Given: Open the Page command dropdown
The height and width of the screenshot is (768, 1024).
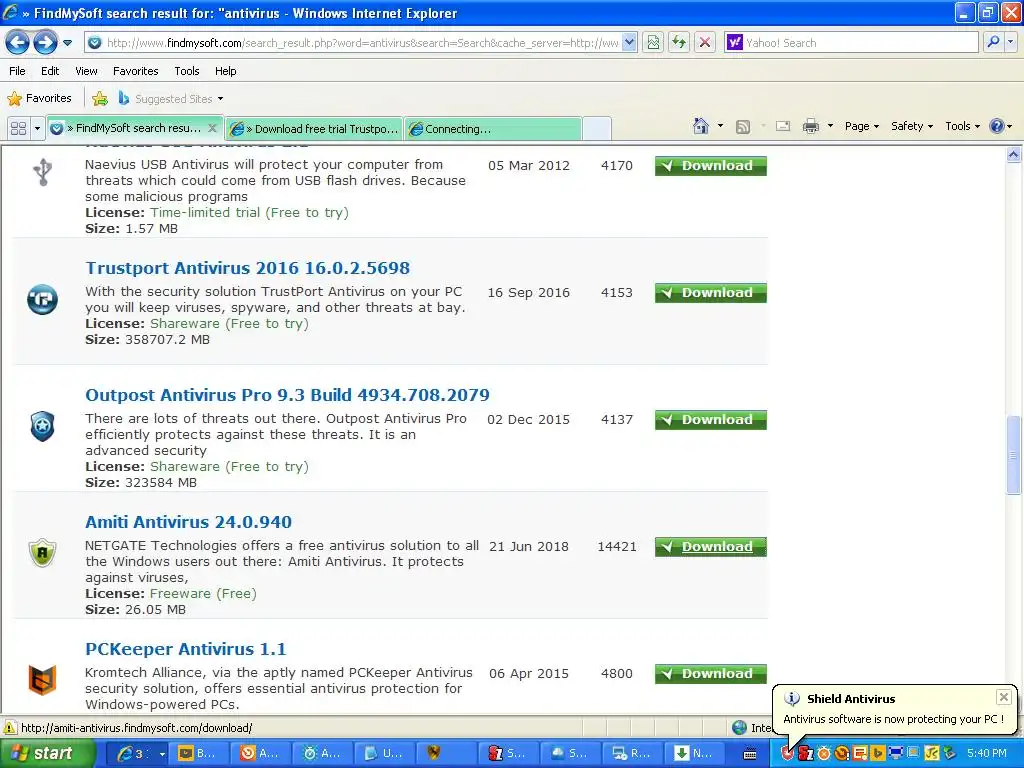Looking at the screenshot, I should [x=861, y=126].
